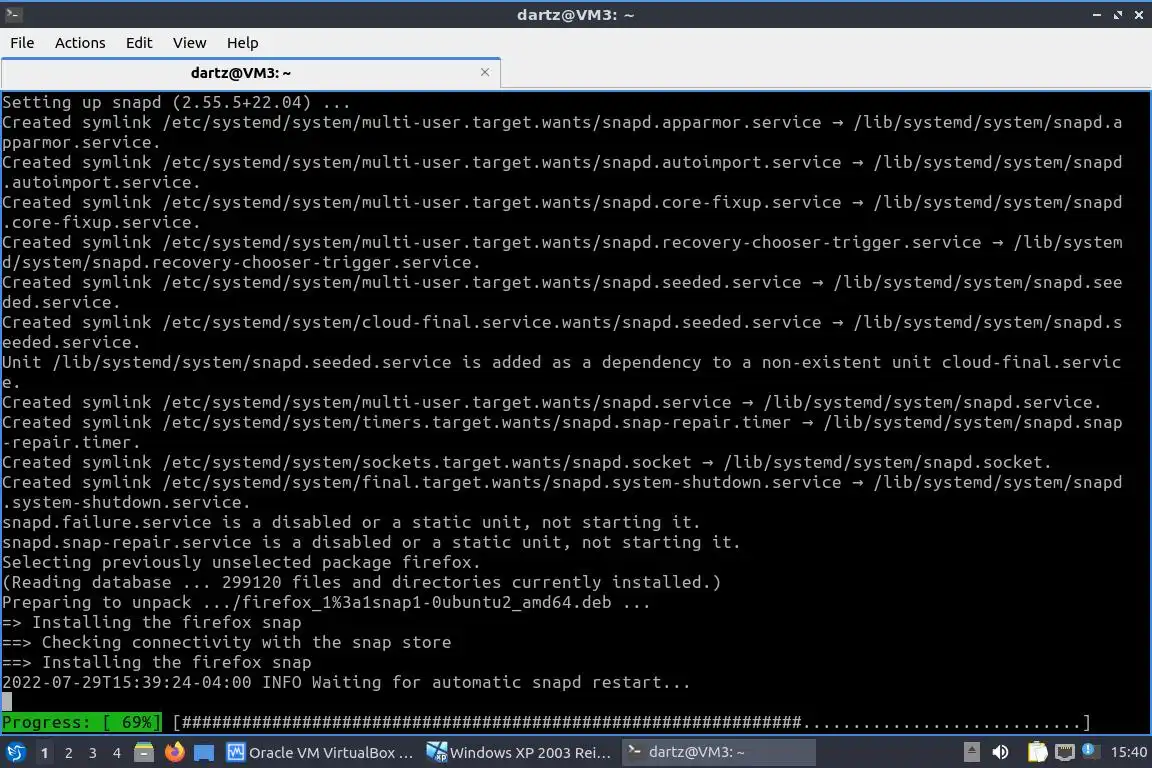Switch to Windows XP 2003 taskbar window
This screenshot has width=1152, height=768.
[519, 753]
